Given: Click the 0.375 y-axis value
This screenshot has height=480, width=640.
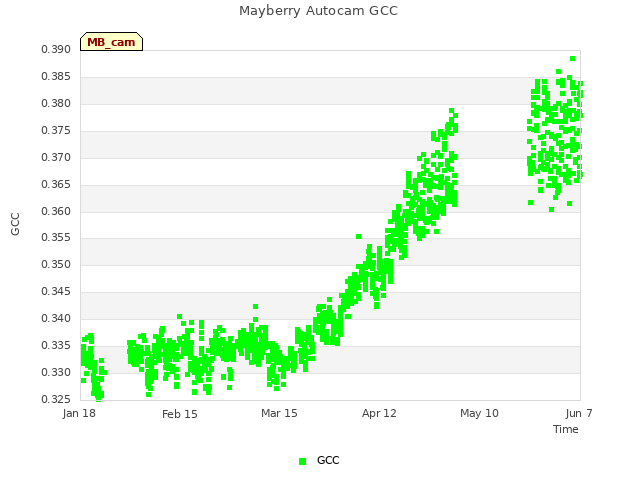Looking at the screenshot, I should [x=56, y=130].
